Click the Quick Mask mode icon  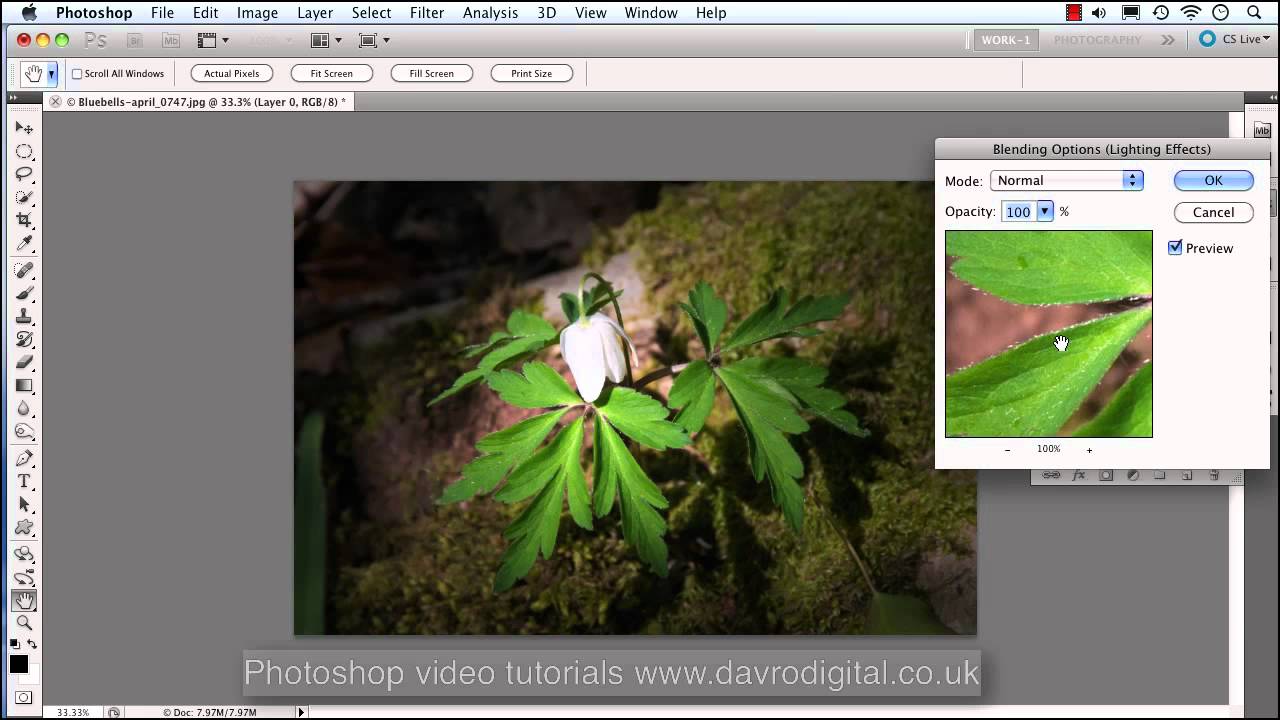coord(24,697)
